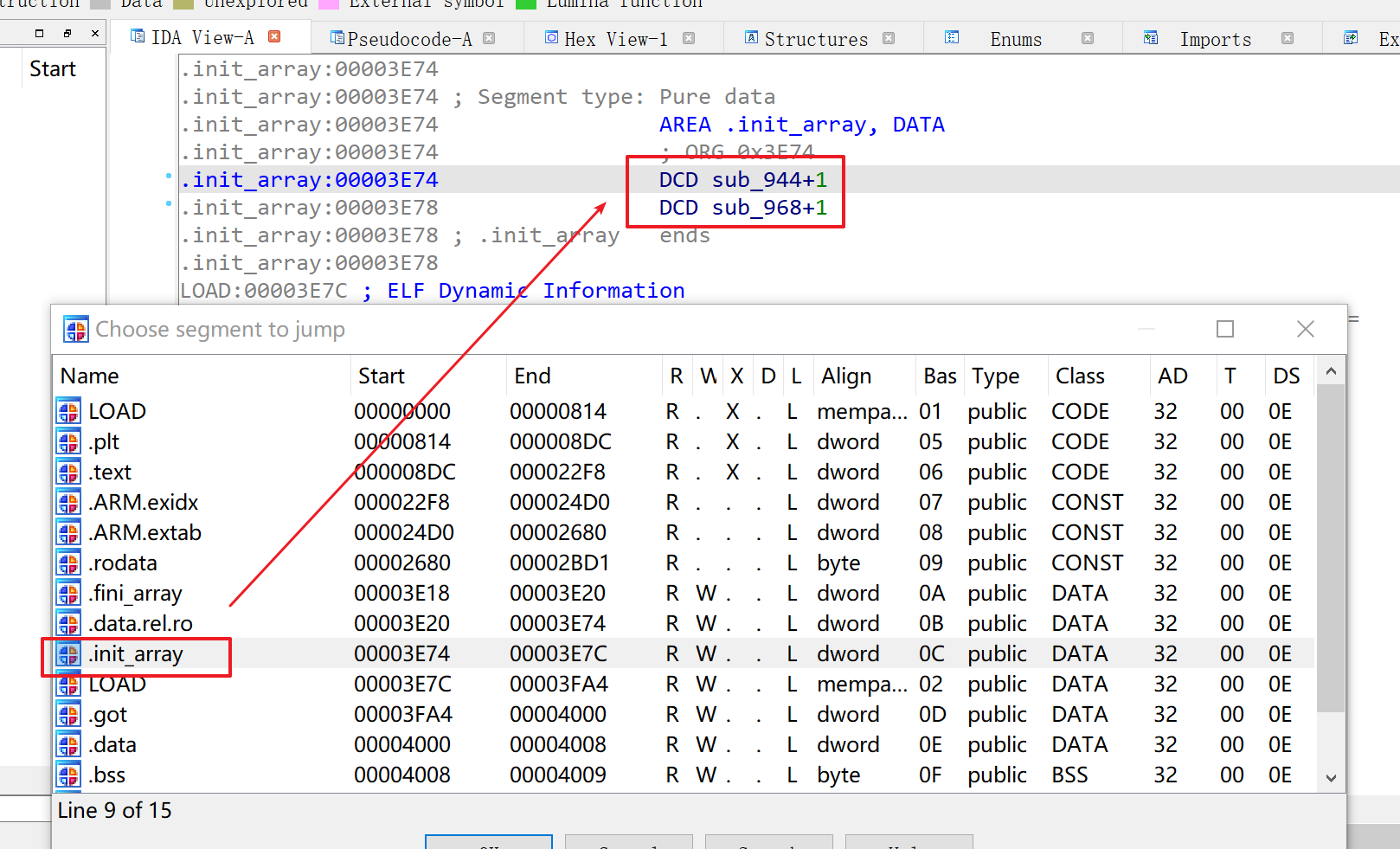Select the .init_array segment icon
The width and height of the screenshot is (1400, 849).
point(68,653)
